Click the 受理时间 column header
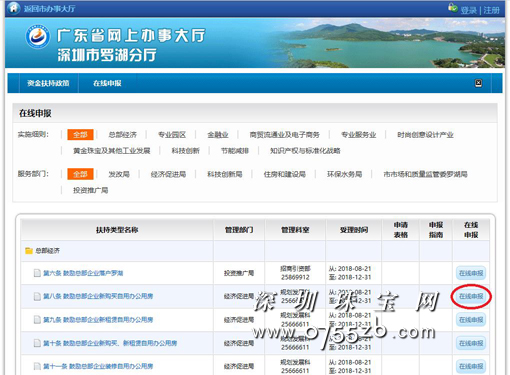This screenshot has height=375, width=510. [354, 230]
